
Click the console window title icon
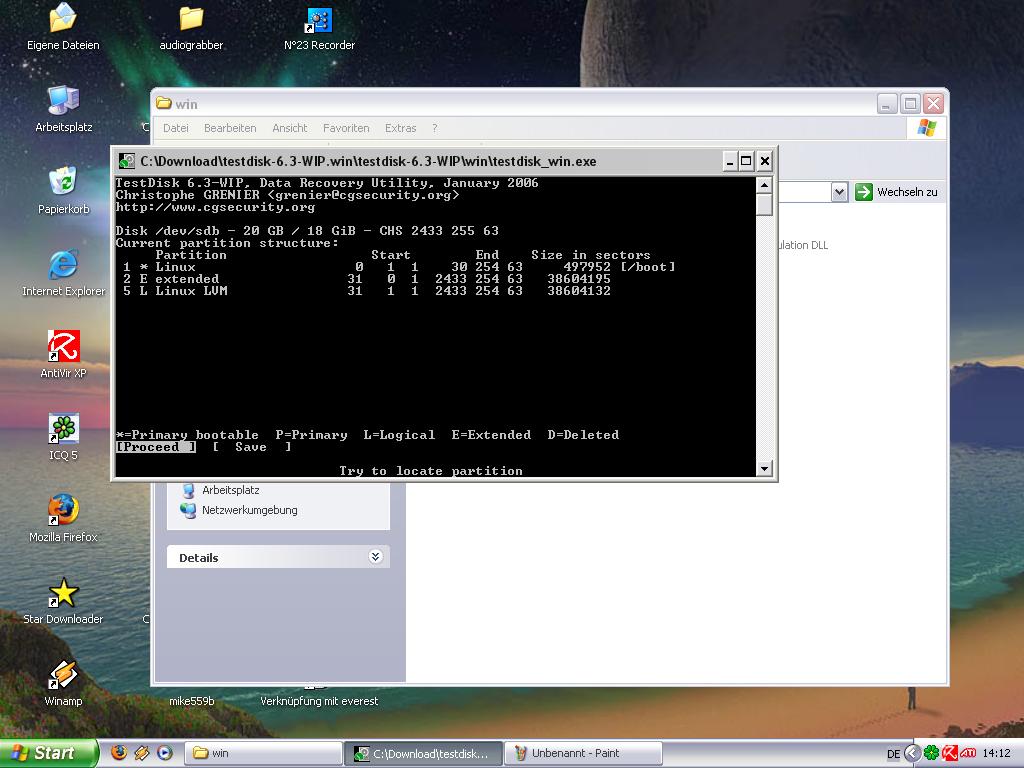point(127,161)
